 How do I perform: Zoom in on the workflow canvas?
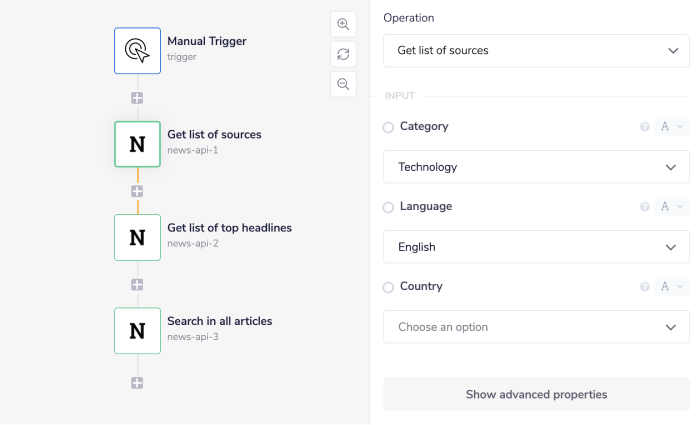[343, 25]
